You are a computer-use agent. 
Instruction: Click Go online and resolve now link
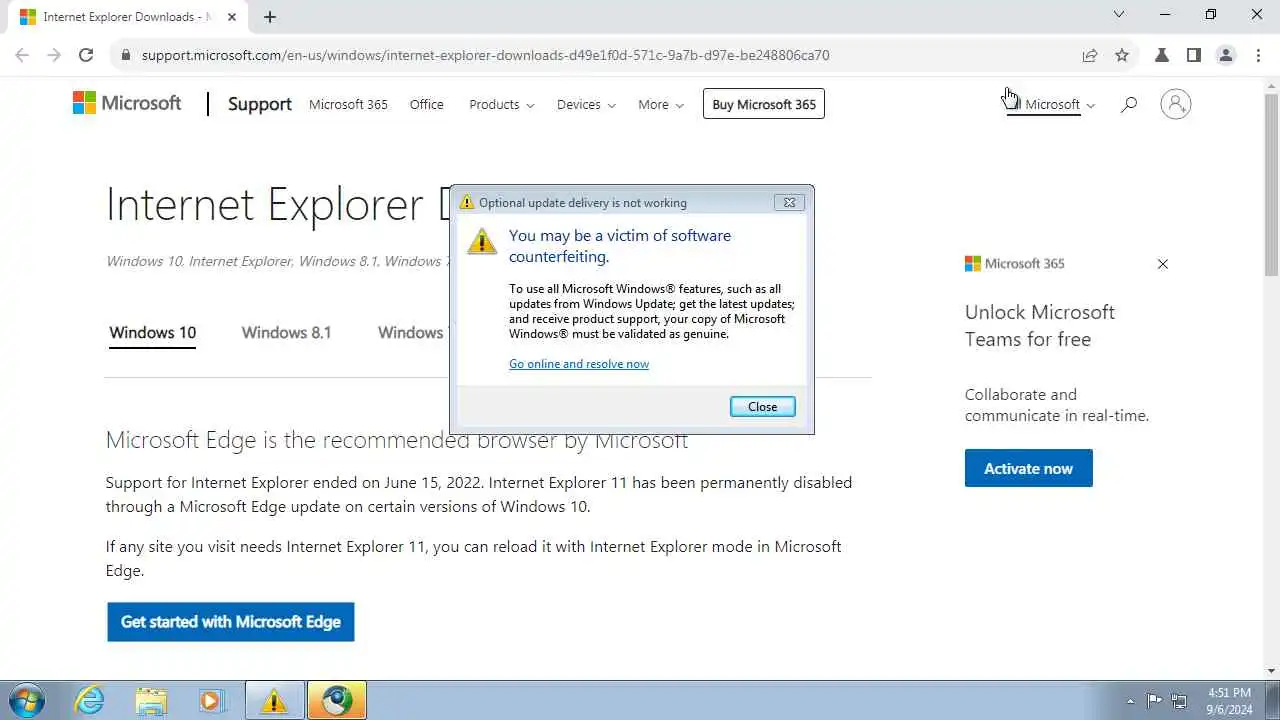point(579,364)
